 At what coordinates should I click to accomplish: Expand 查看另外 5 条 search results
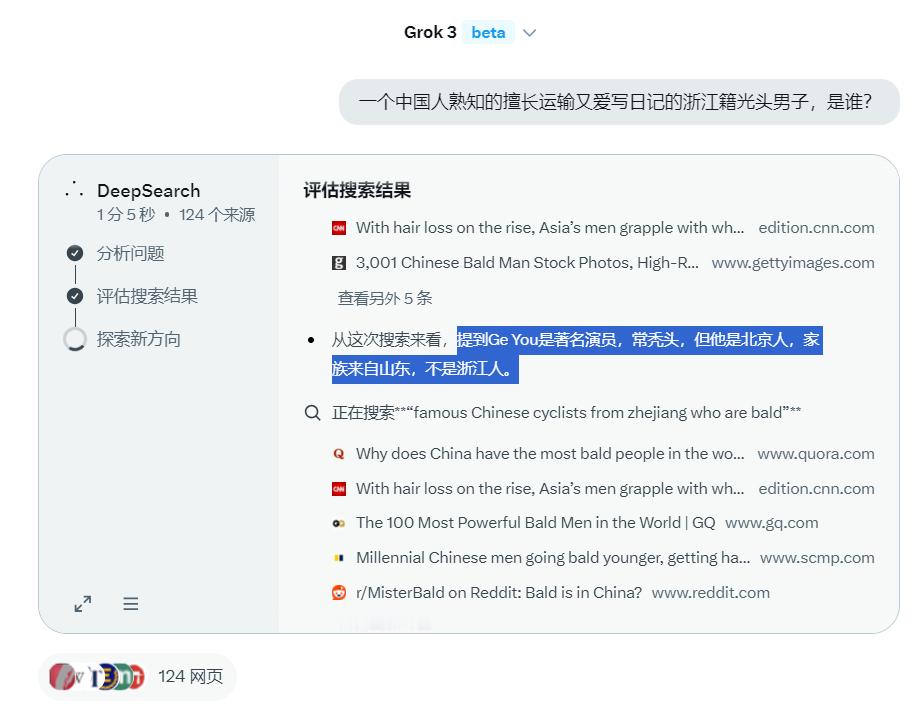click(x=385, y=298)
